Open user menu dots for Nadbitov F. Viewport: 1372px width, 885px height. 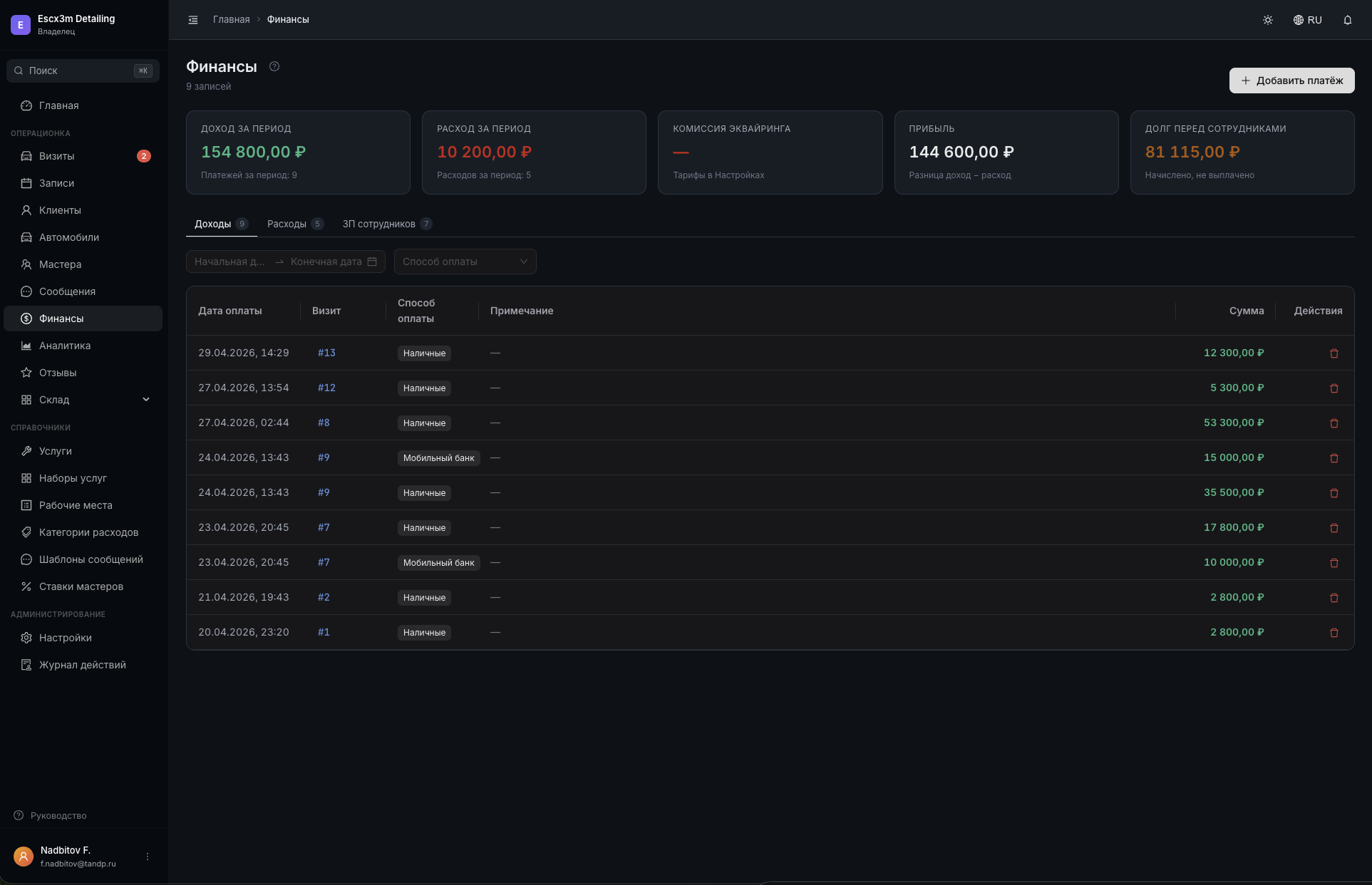coord(148,856)
